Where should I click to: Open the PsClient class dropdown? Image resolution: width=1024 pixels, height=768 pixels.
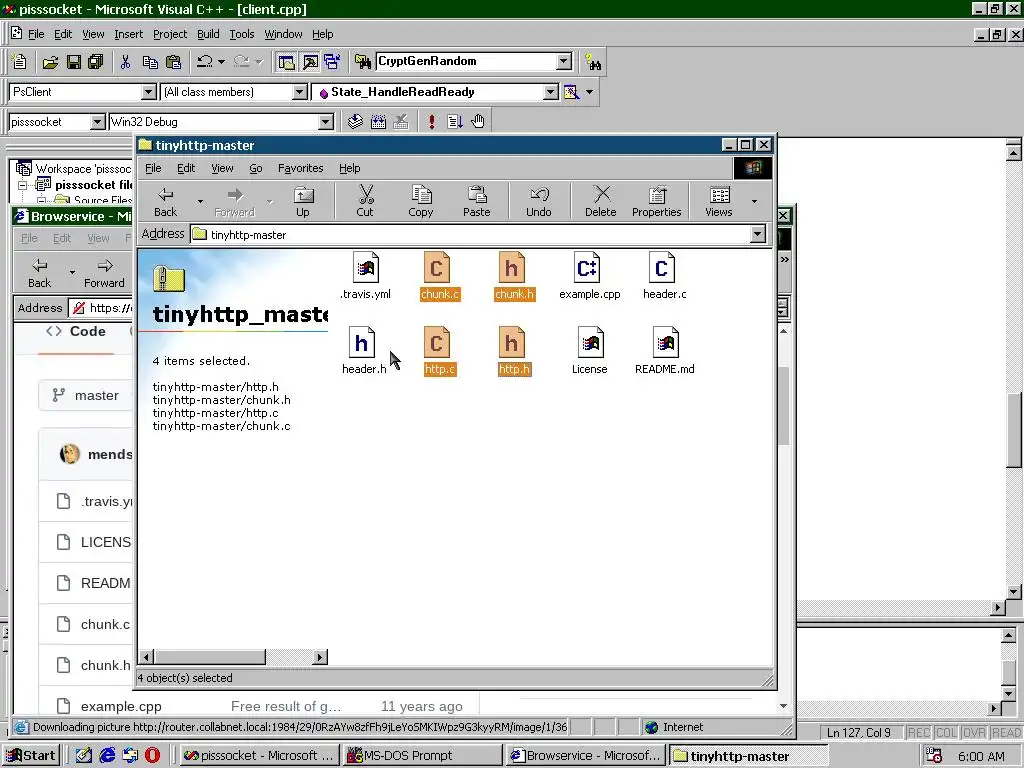point(148,92)
